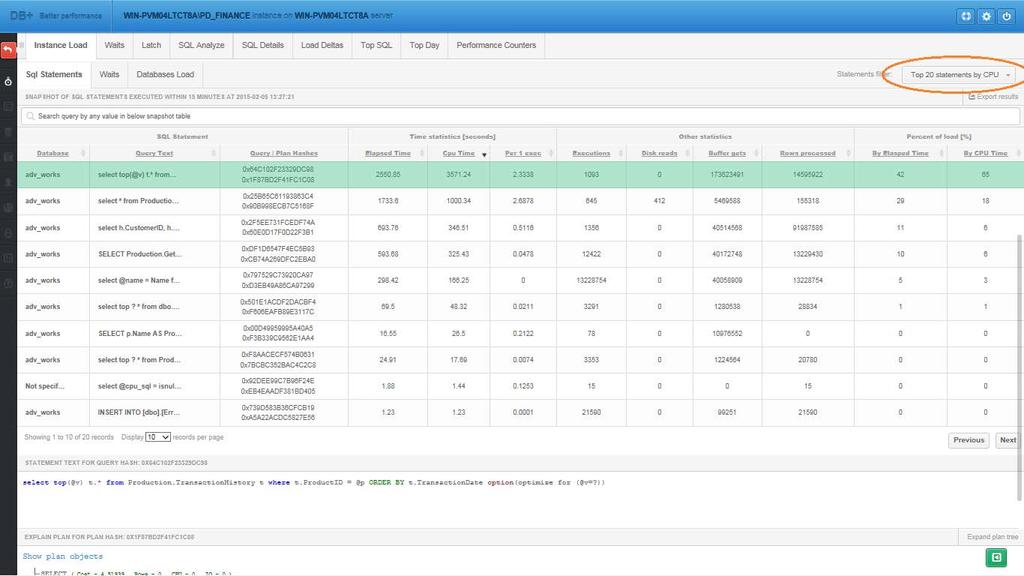Click the magnifier icon in search box
The width and height of the screenshot is (1024, 576).
(30, 116)
